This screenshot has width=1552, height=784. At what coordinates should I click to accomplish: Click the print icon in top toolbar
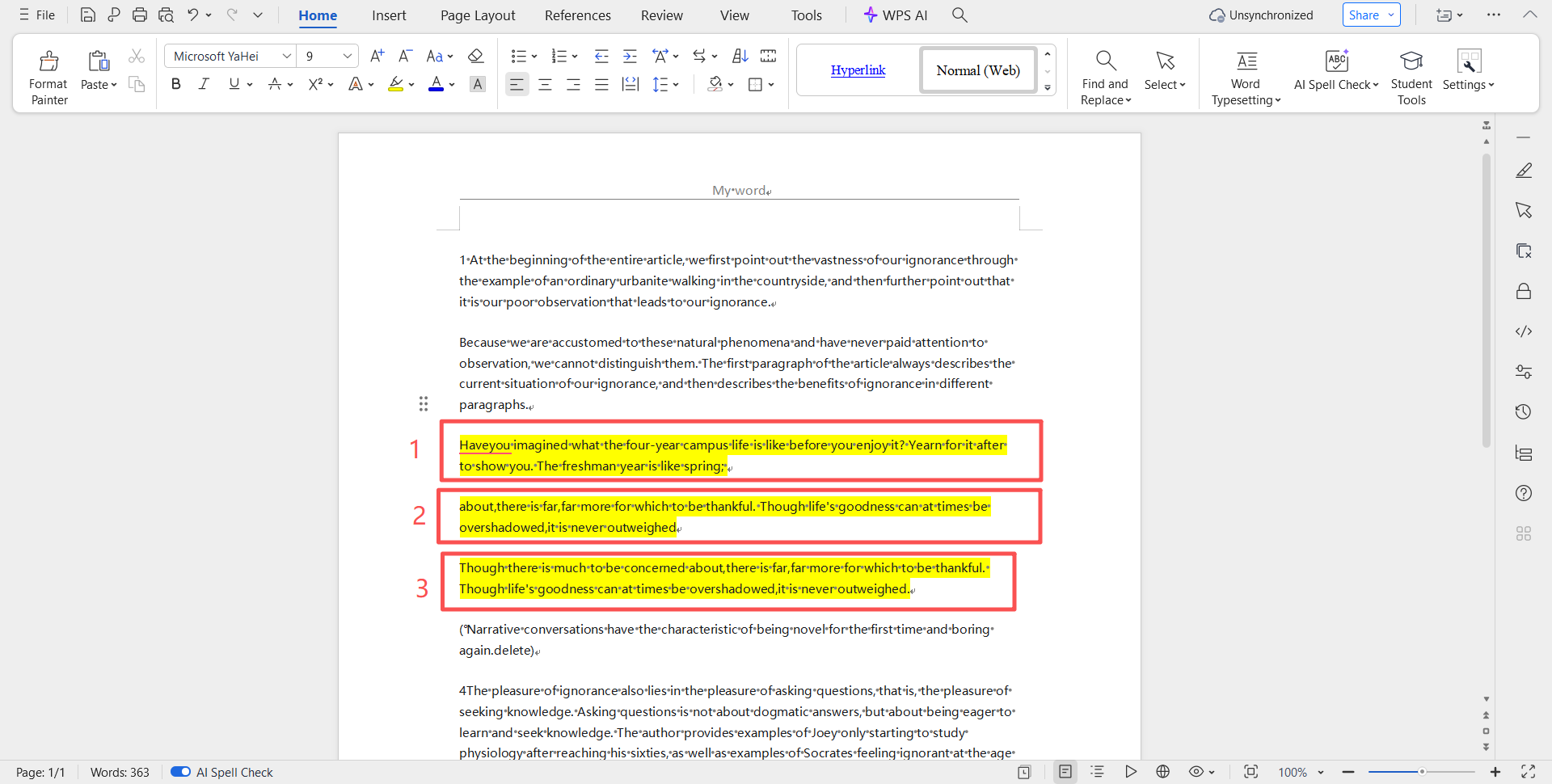coord(140,15)
